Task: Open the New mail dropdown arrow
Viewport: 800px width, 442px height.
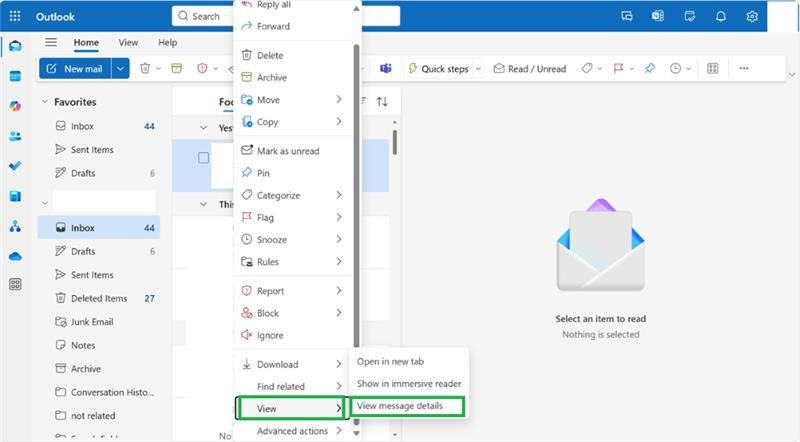Action: click(120, 68)
